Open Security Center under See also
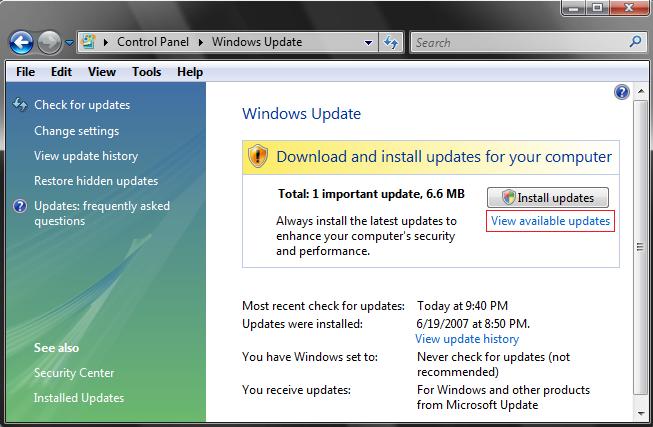Screen dimensions: 653x427 [x=74, y=373]
